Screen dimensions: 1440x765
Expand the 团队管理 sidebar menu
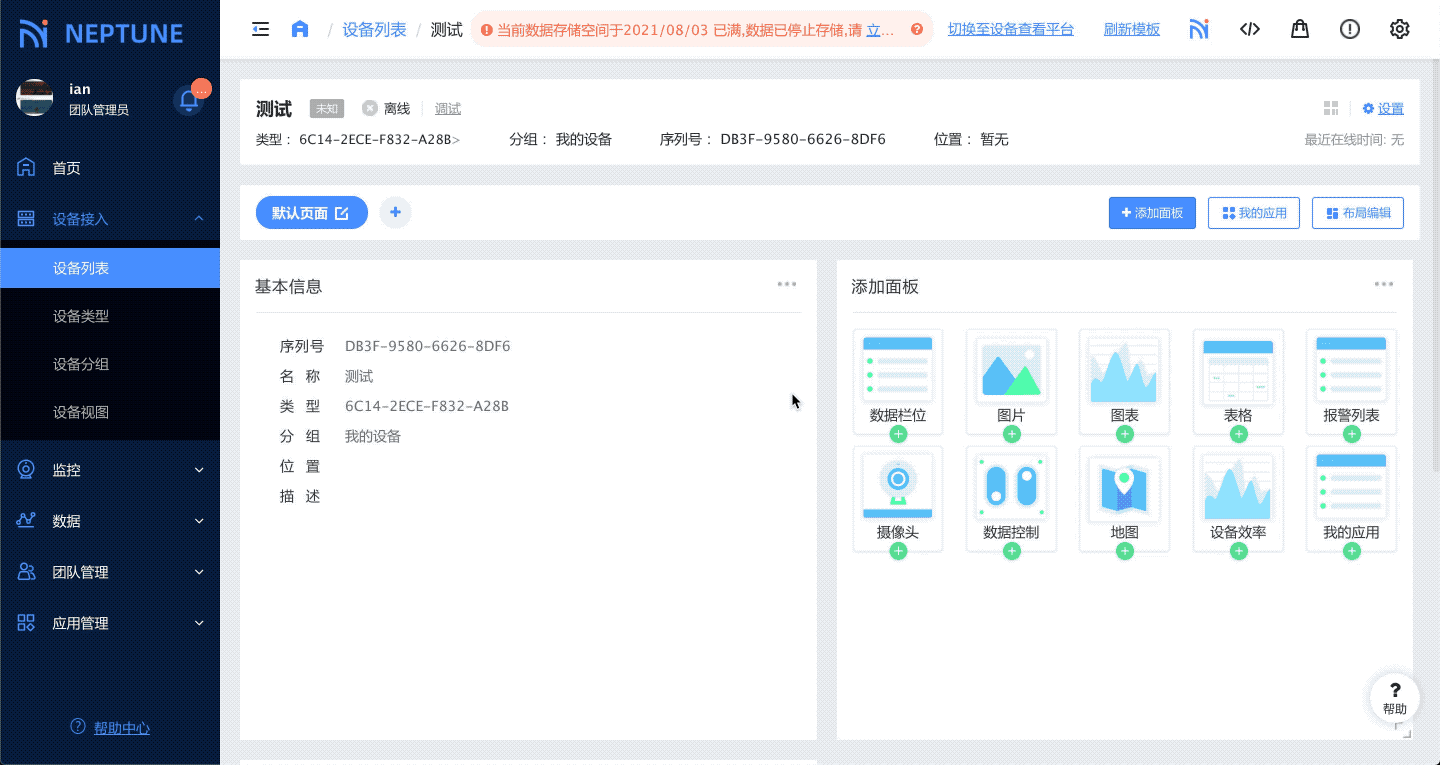[x=110, y=572]
